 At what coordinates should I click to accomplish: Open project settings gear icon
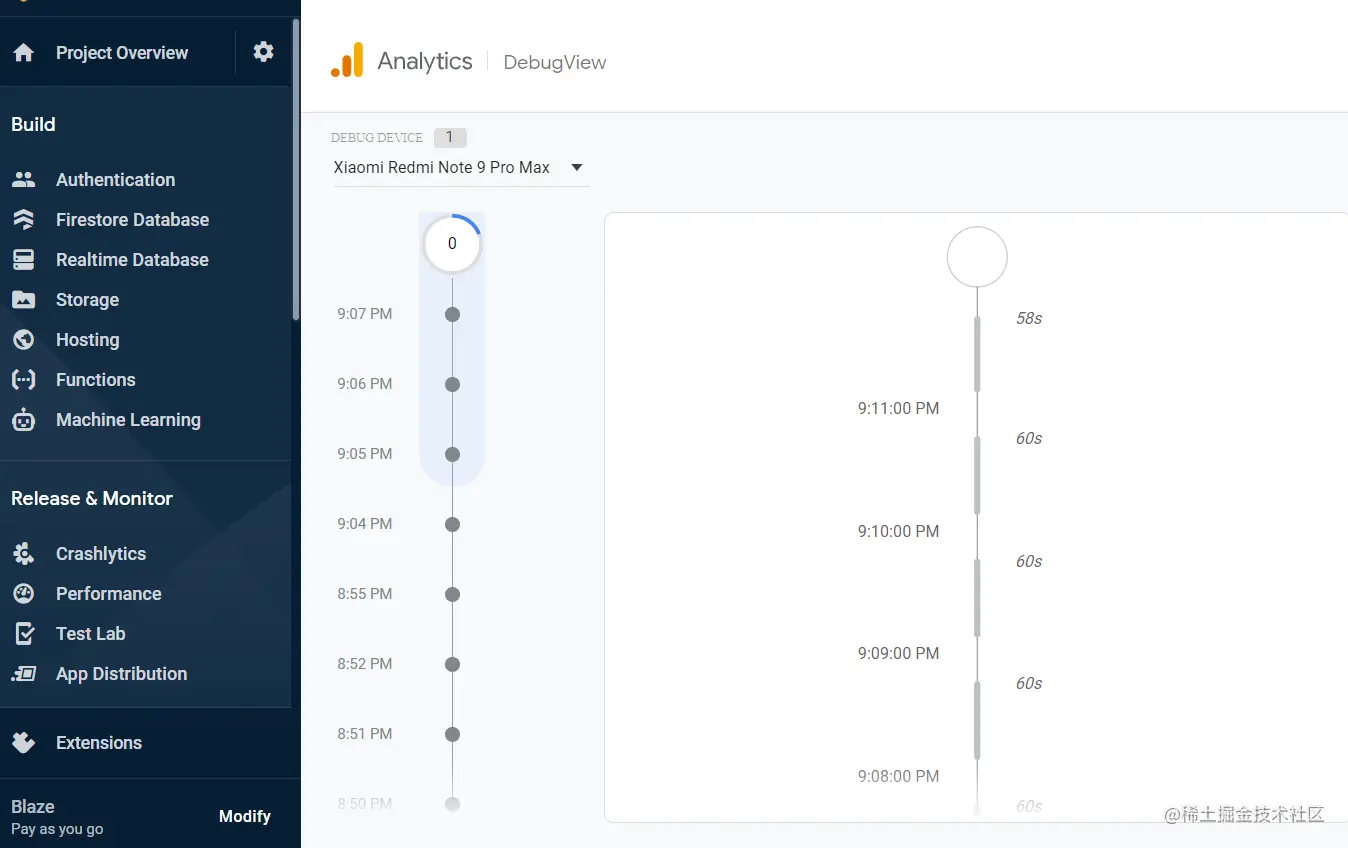[x=263, y=52]
